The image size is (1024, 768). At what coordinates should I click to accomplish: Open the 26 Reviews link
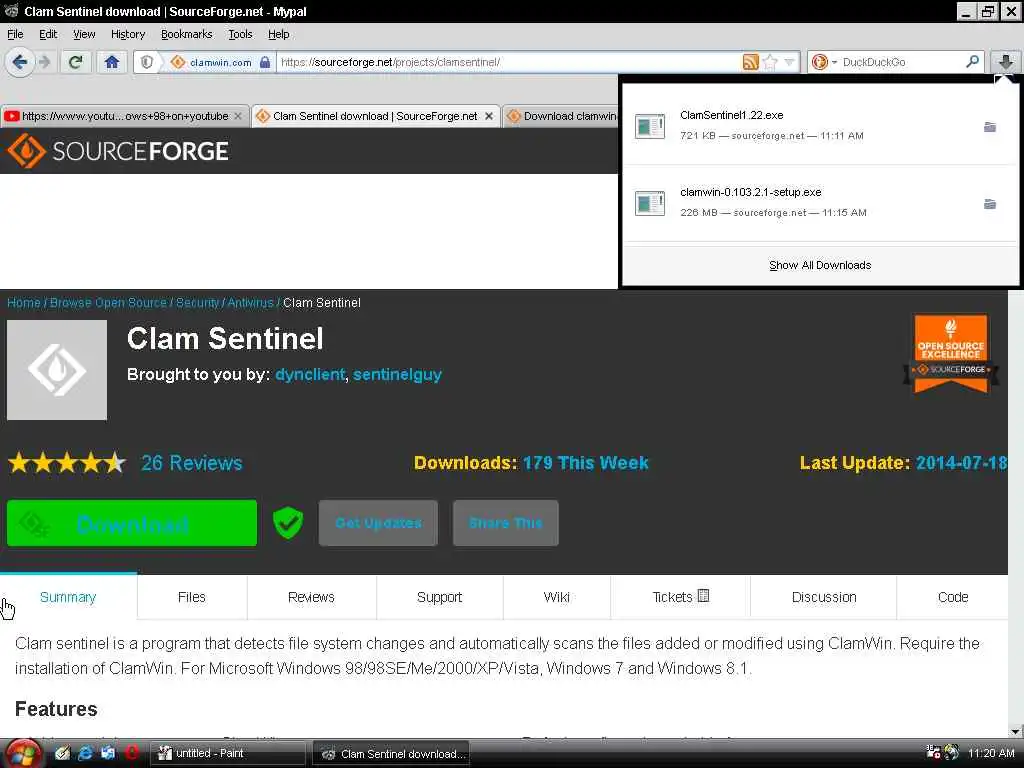point(191,463)
